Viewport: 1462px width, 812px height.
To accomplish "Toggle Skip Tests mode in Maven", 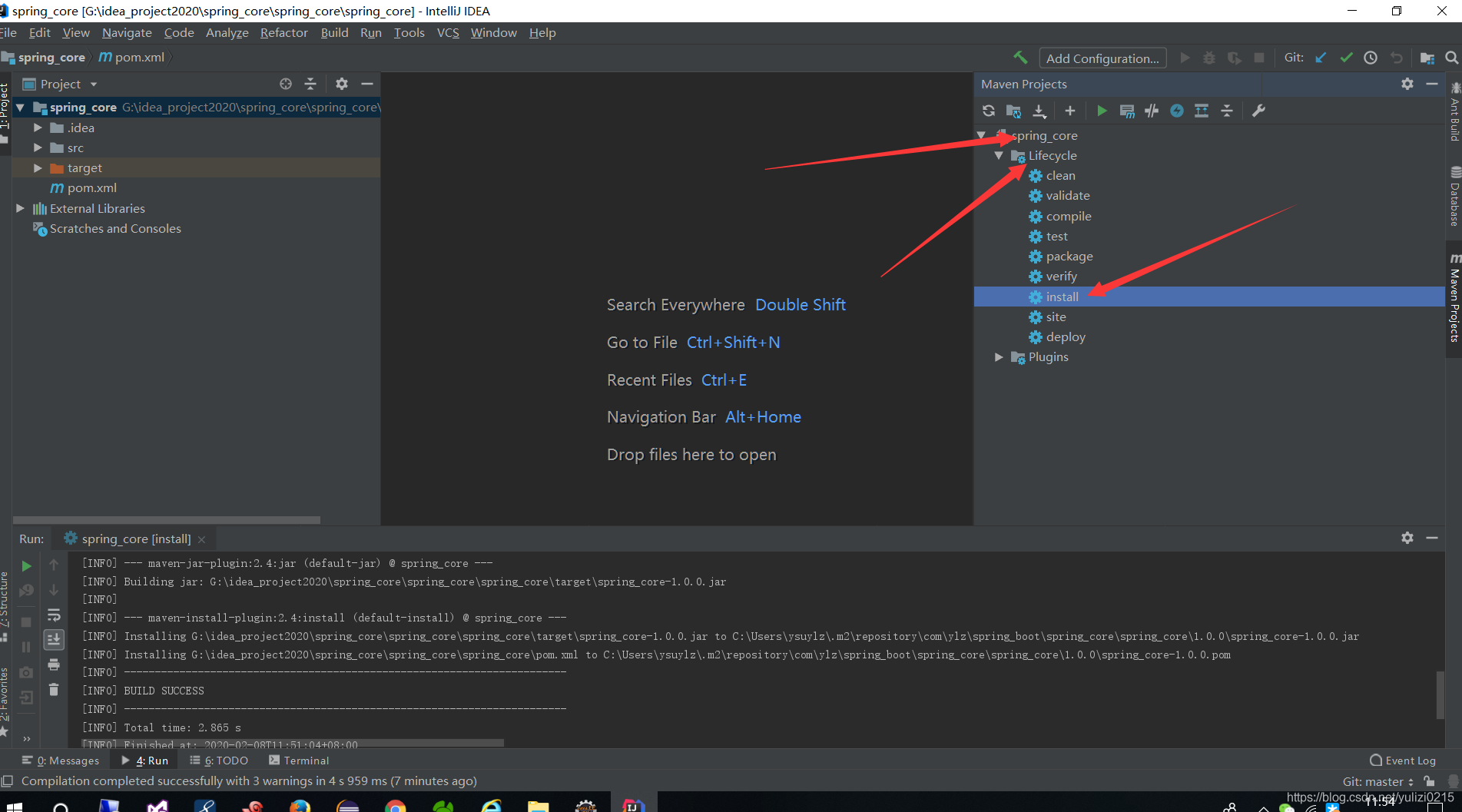I will tap(1177, 111).
